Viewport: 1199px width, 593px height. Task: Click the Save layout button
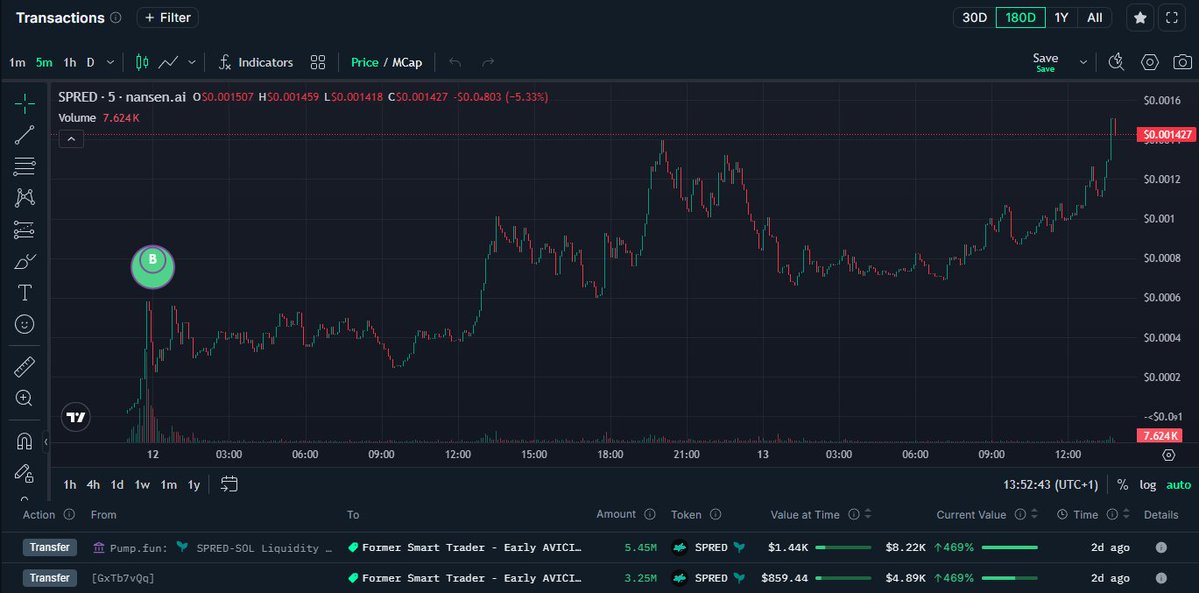pos(1044,58)
